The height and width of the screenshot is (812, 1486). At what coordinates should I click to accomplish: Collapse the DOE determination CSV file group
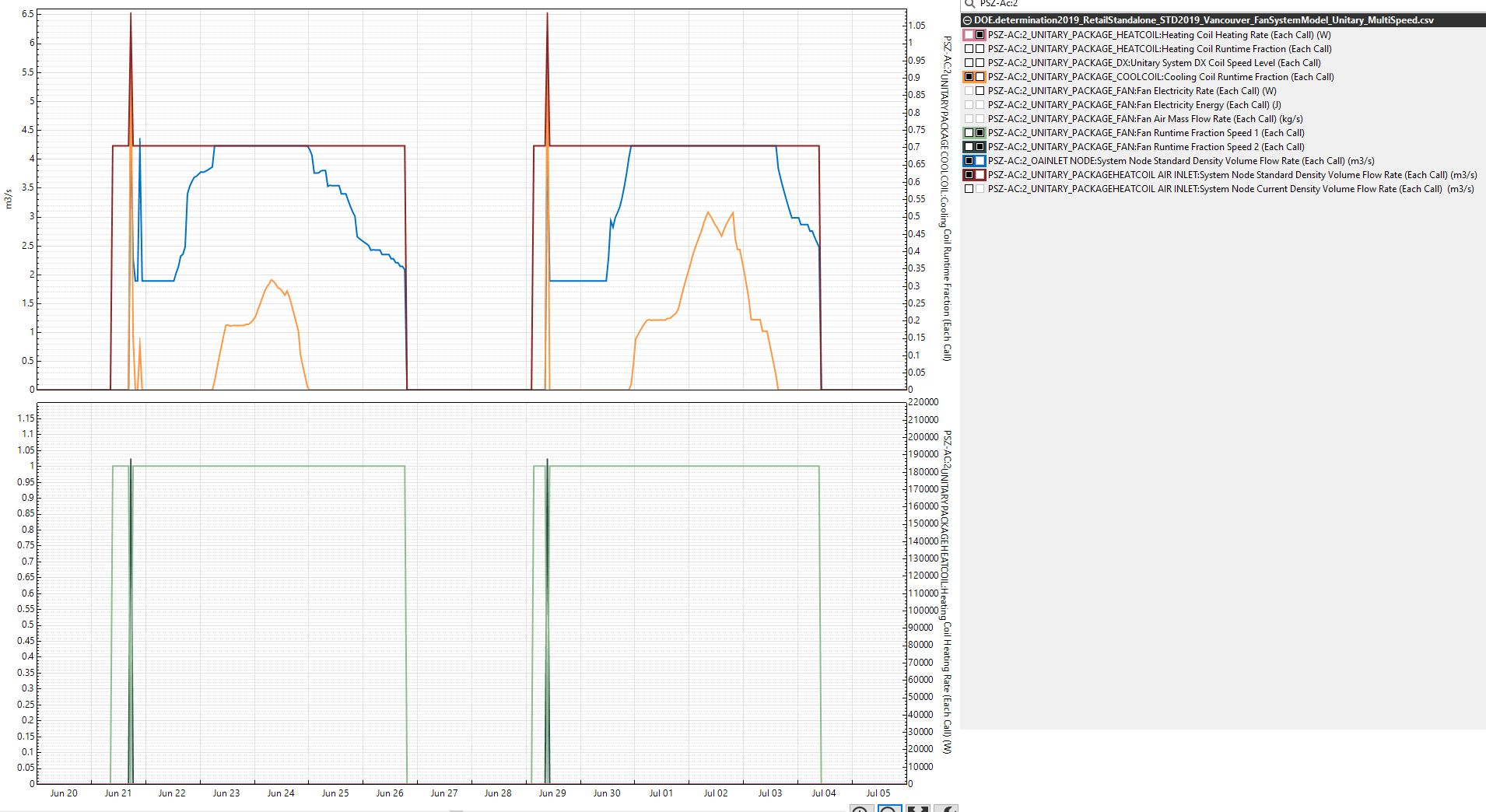(x=968, y=19)
